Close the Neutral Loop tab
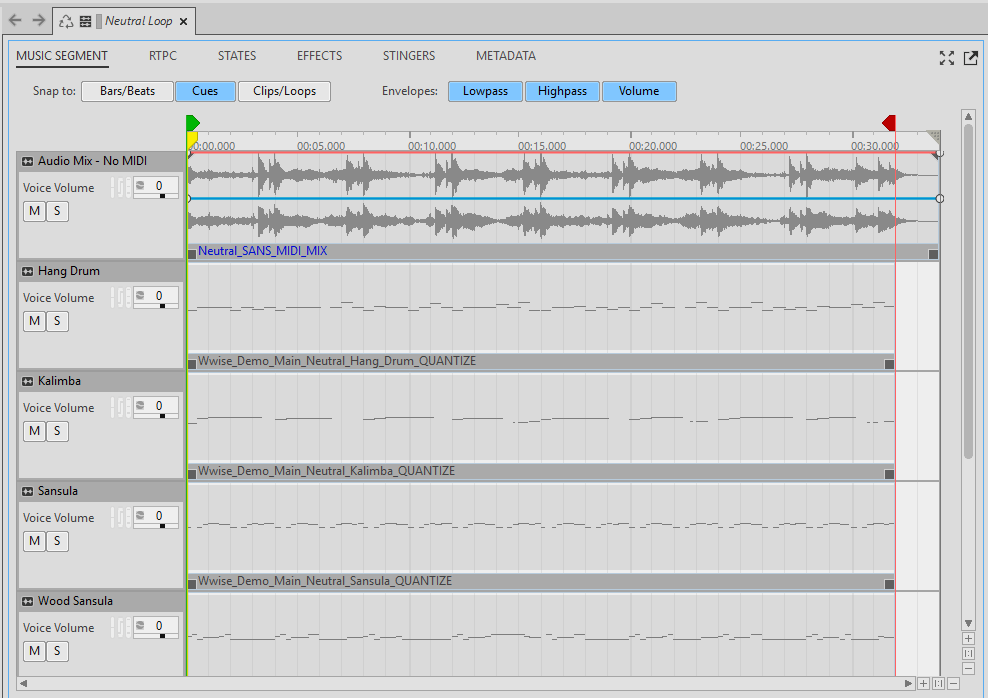The height and width of the screenshot is (698, 988). pos(183,21)
